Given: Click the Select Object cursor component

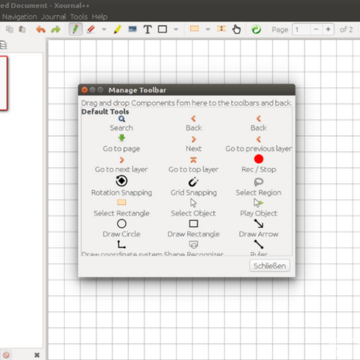Looking at the screenshot, I should point(194,208).
